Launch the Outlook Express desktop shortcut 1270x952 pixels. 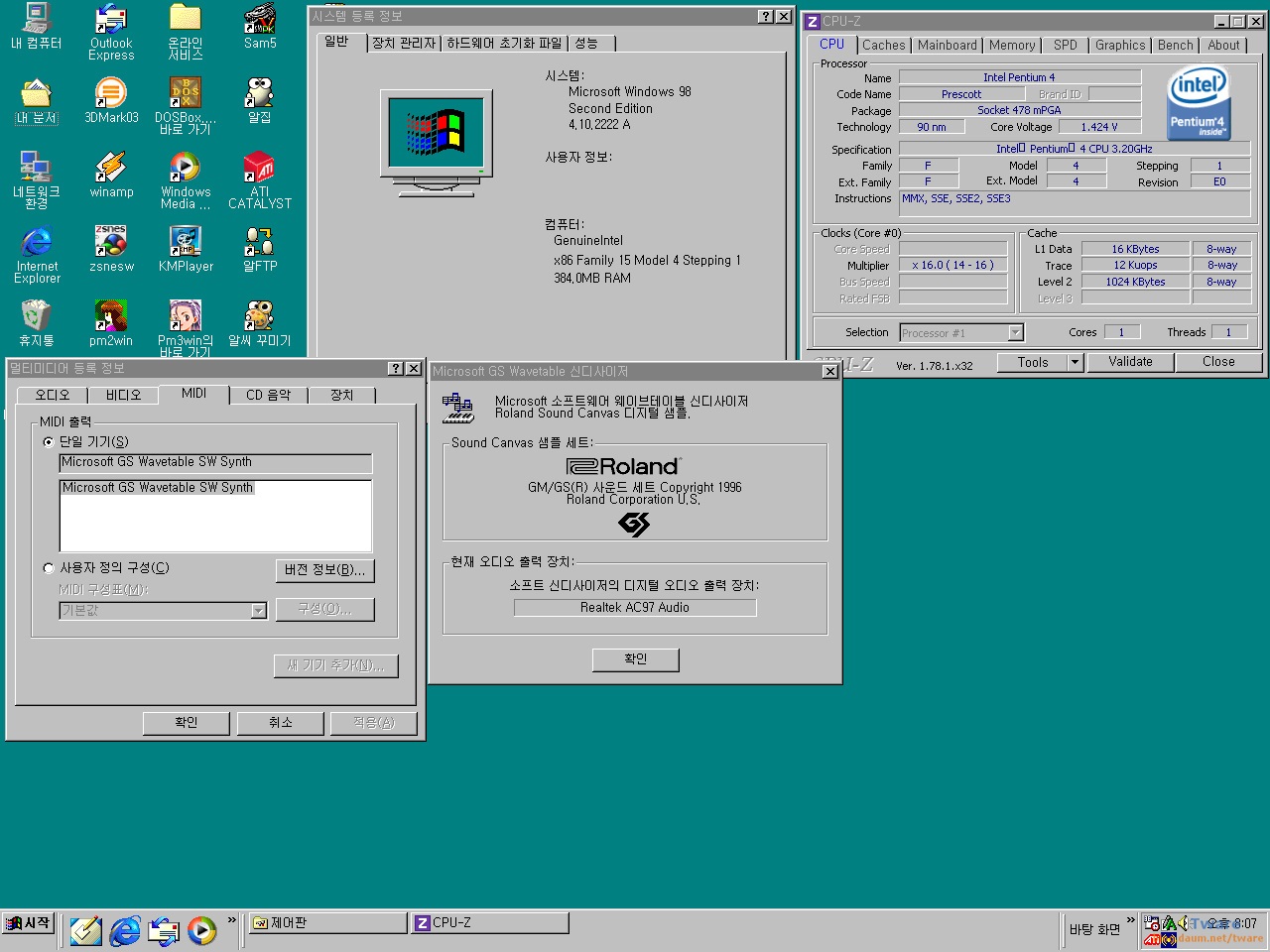pos(111,32)
